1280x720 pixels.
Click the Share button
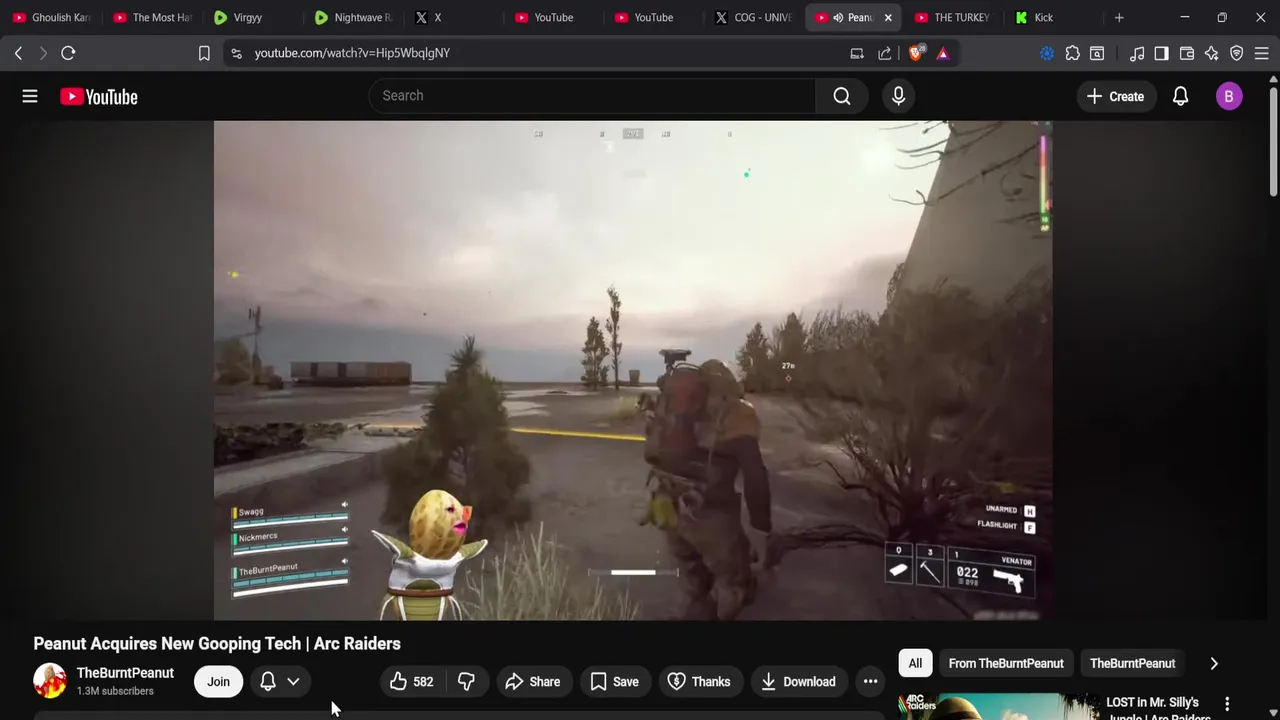point(533,682)
